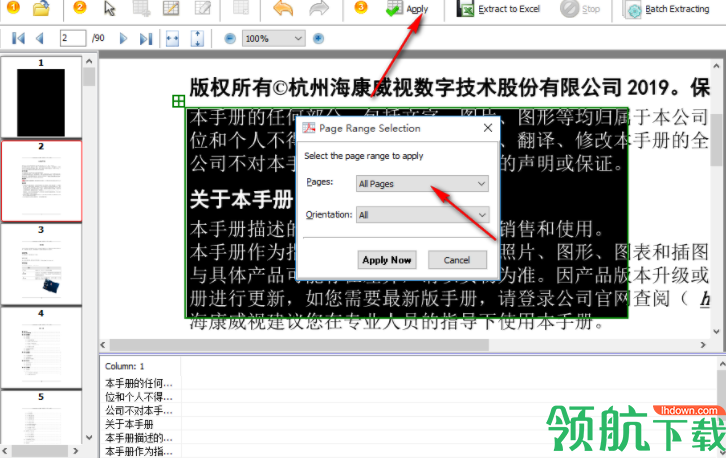The width and height of the screenshot is (726, 458).
Task: Zoom in with the plus icon
Action: (x=318, y=38)
